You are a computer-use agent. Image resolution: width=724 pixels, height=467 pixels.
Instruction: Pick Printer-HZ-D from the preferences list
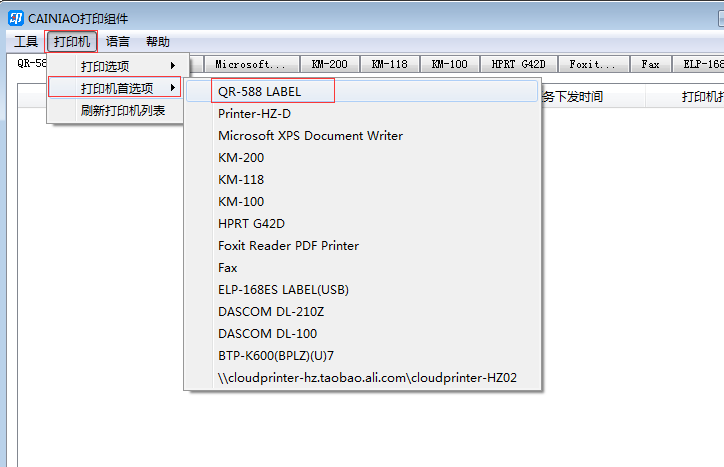pyautogui.click(x=254, y=113)
